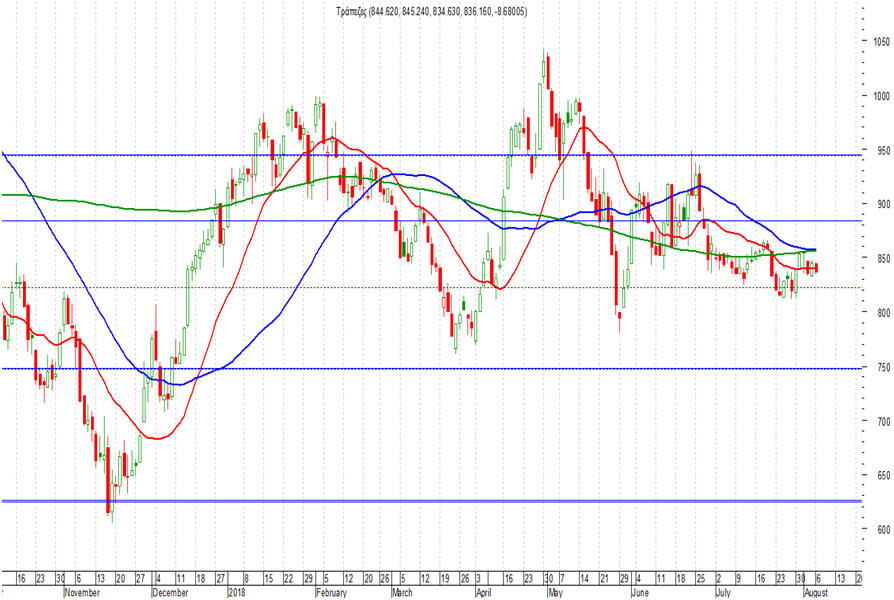Image resolution: width=894 pixels, height=600 pixels.
Task: Select the 1000 price axis label
Action: point(881,96)
